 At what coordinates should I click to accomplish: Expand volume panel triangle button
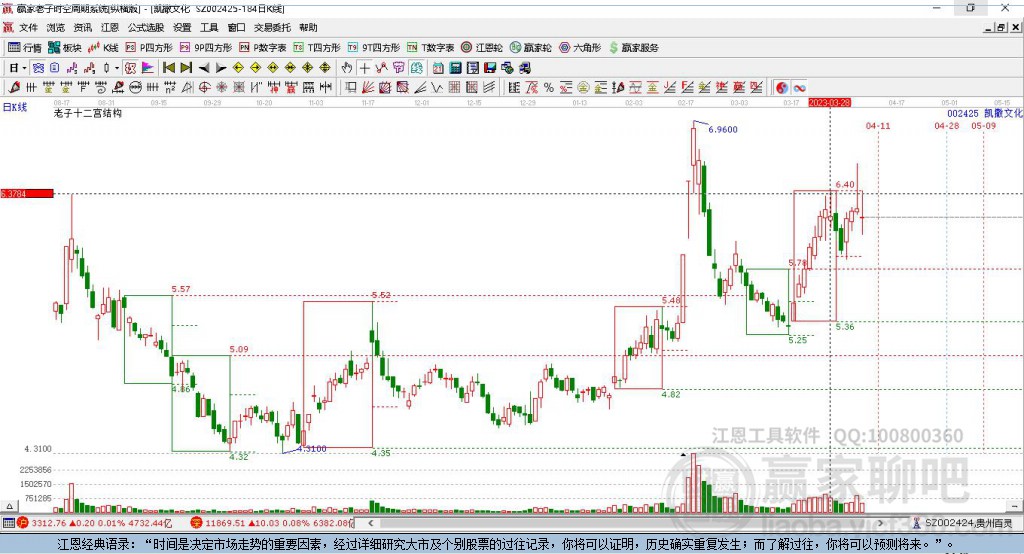[x=9, y=506]
